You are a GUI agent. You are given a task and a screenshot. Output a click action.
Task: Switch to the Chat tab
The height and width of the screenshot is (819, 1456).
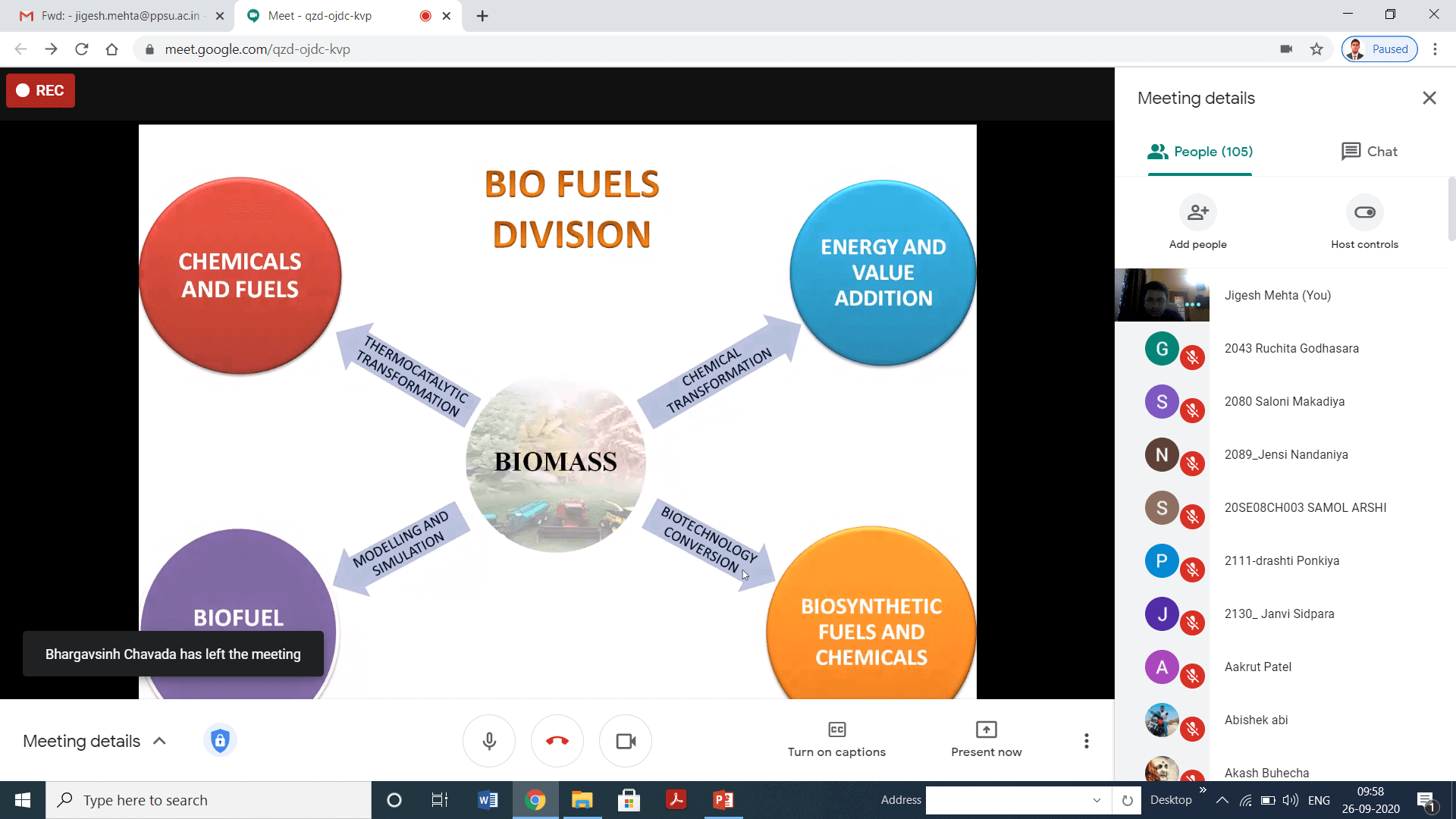1369,152
